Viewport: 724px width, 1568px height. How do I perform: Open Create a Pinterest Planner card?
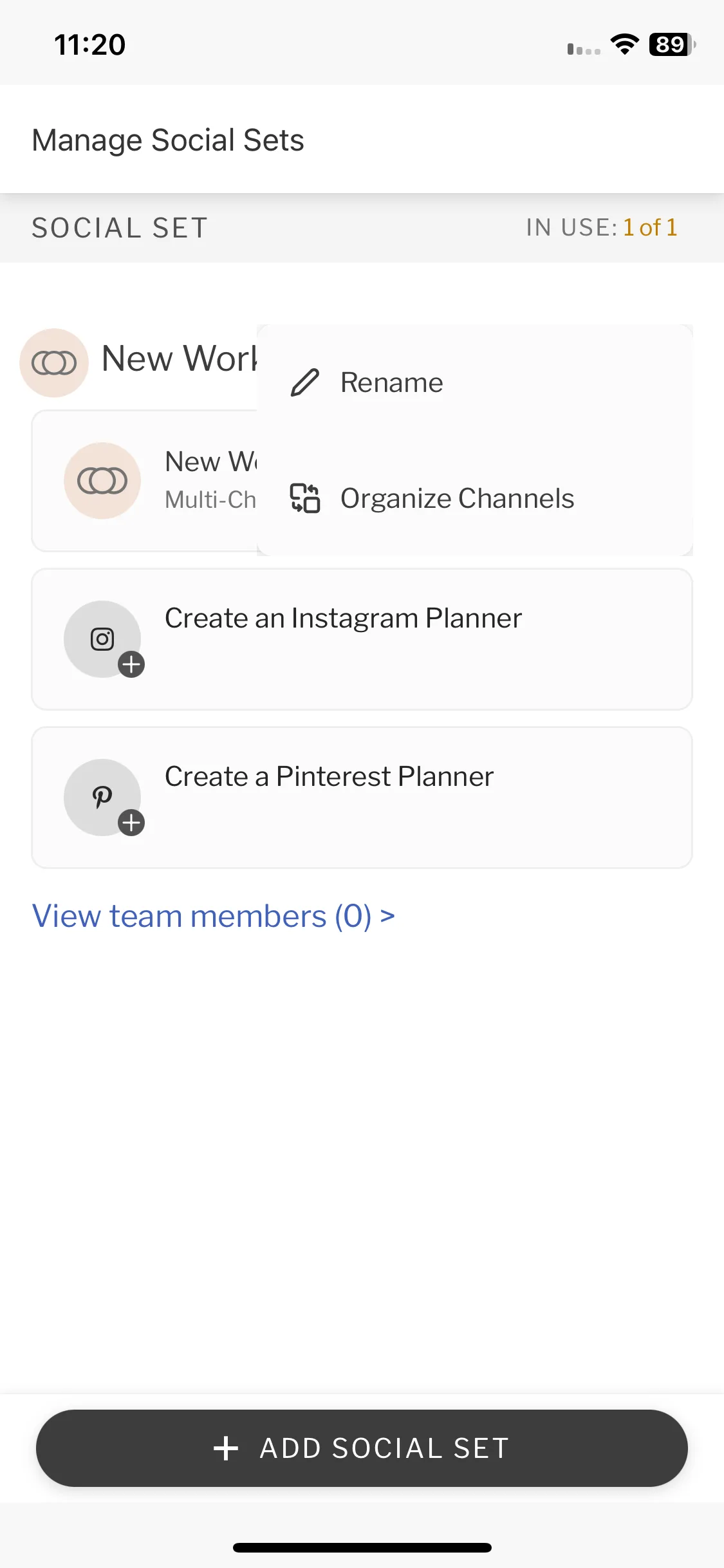tap(362, 798)
